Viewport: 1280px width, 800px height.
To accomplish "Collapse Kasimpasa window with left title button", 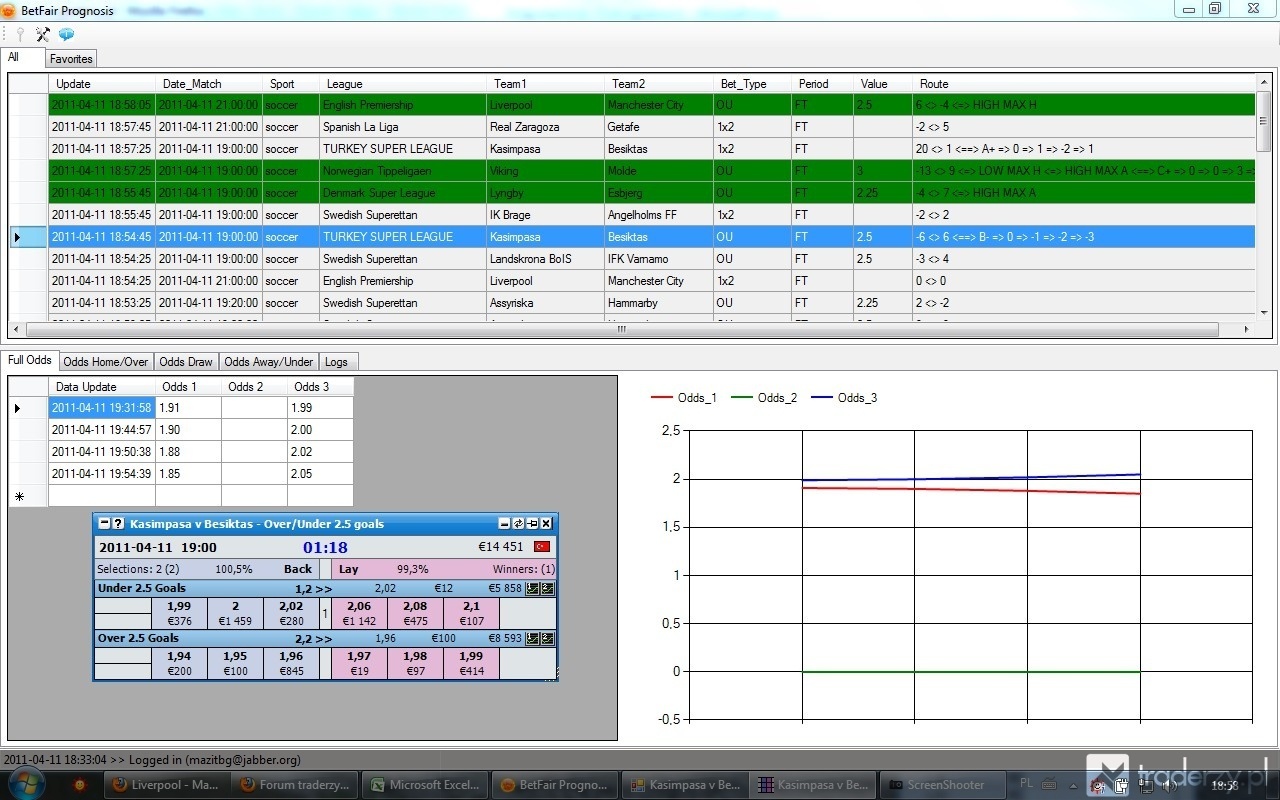I will (104, 524).
